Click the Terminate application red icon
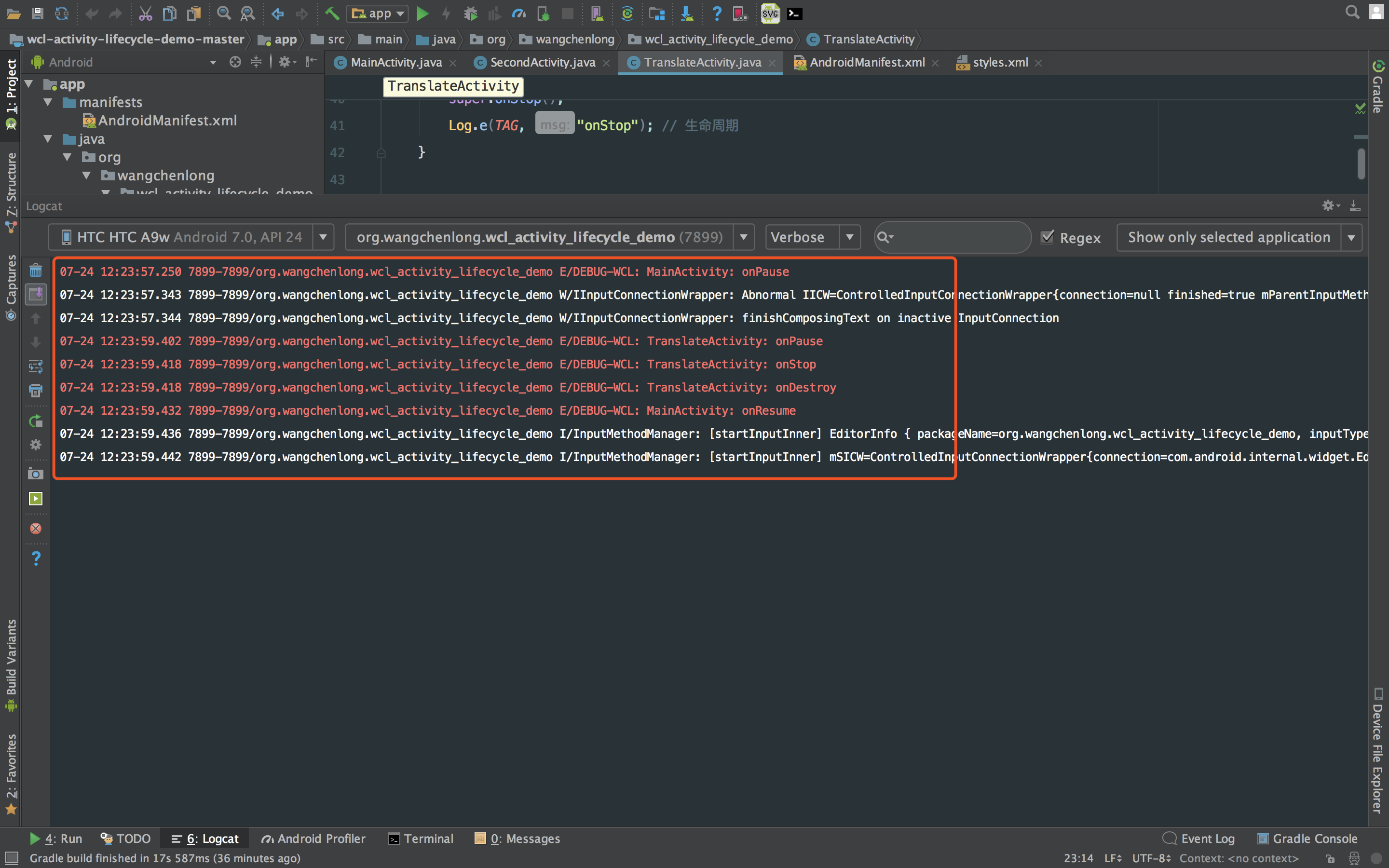The height and width of the screenshot is (868, 1389). pyautogui.click(x=36, y=528)
